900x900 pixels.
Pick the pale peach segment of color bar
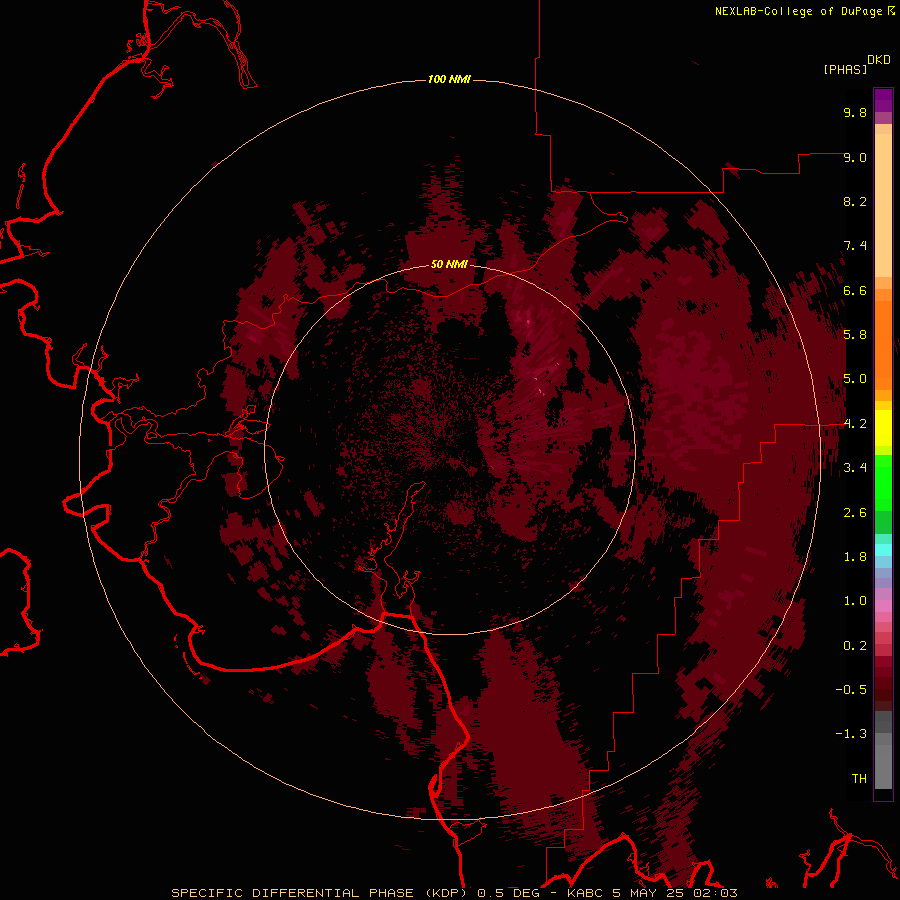883,205
